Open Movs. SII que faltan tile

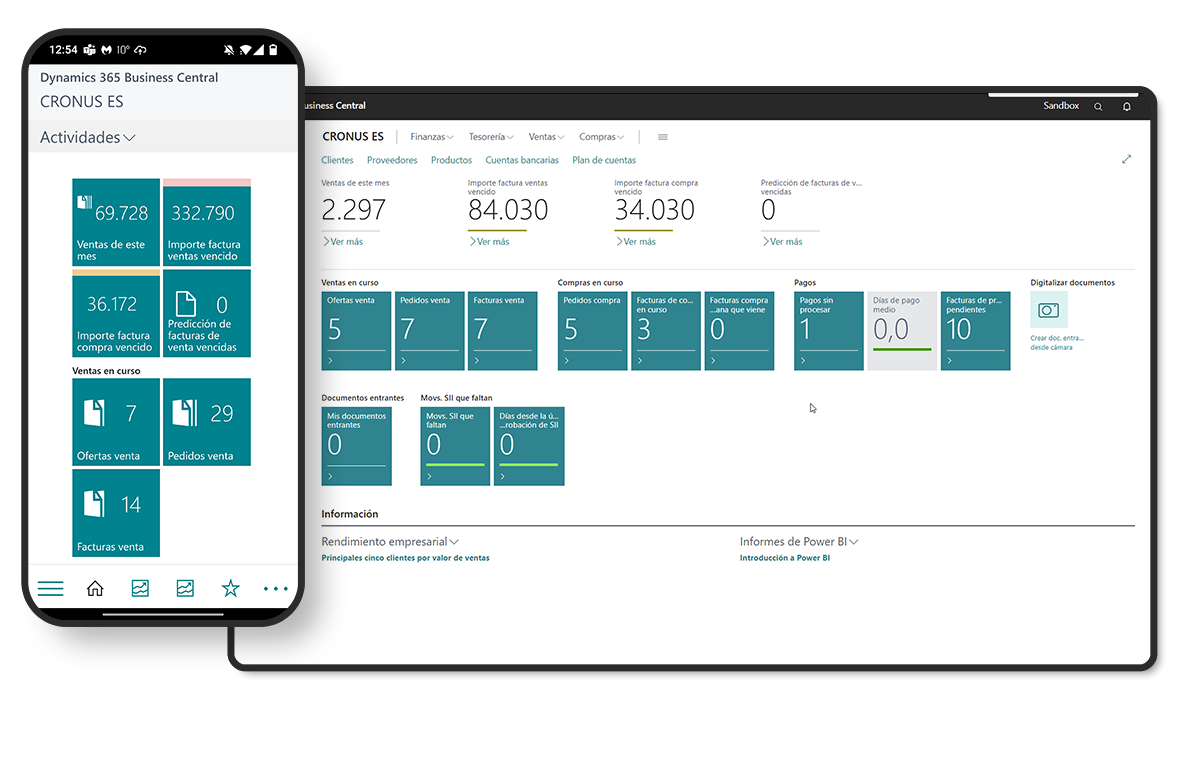coord(456,446)
